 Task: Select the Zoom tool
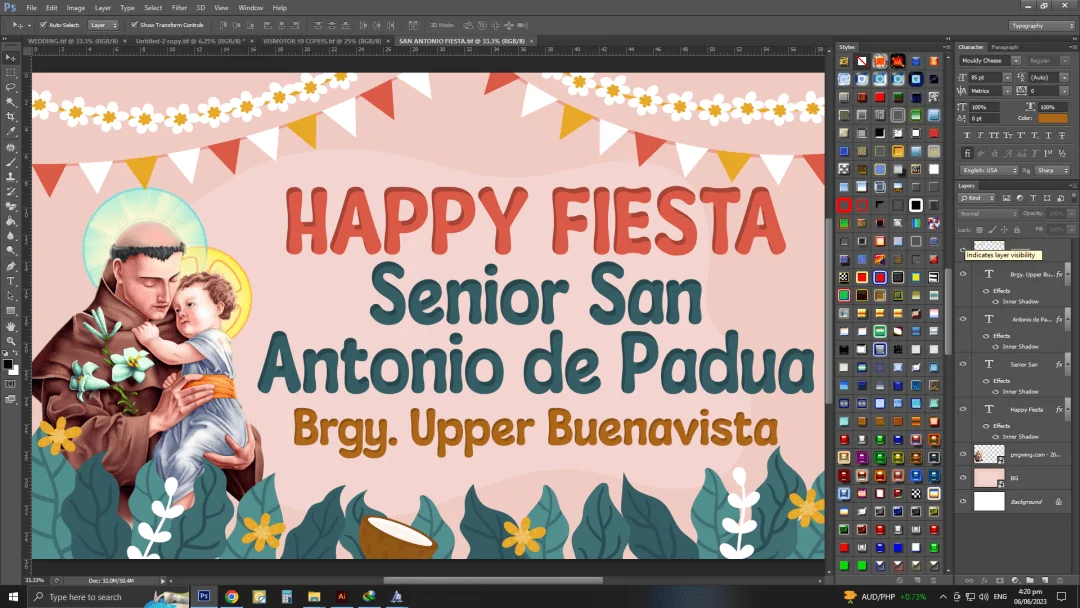coord(10,341)
